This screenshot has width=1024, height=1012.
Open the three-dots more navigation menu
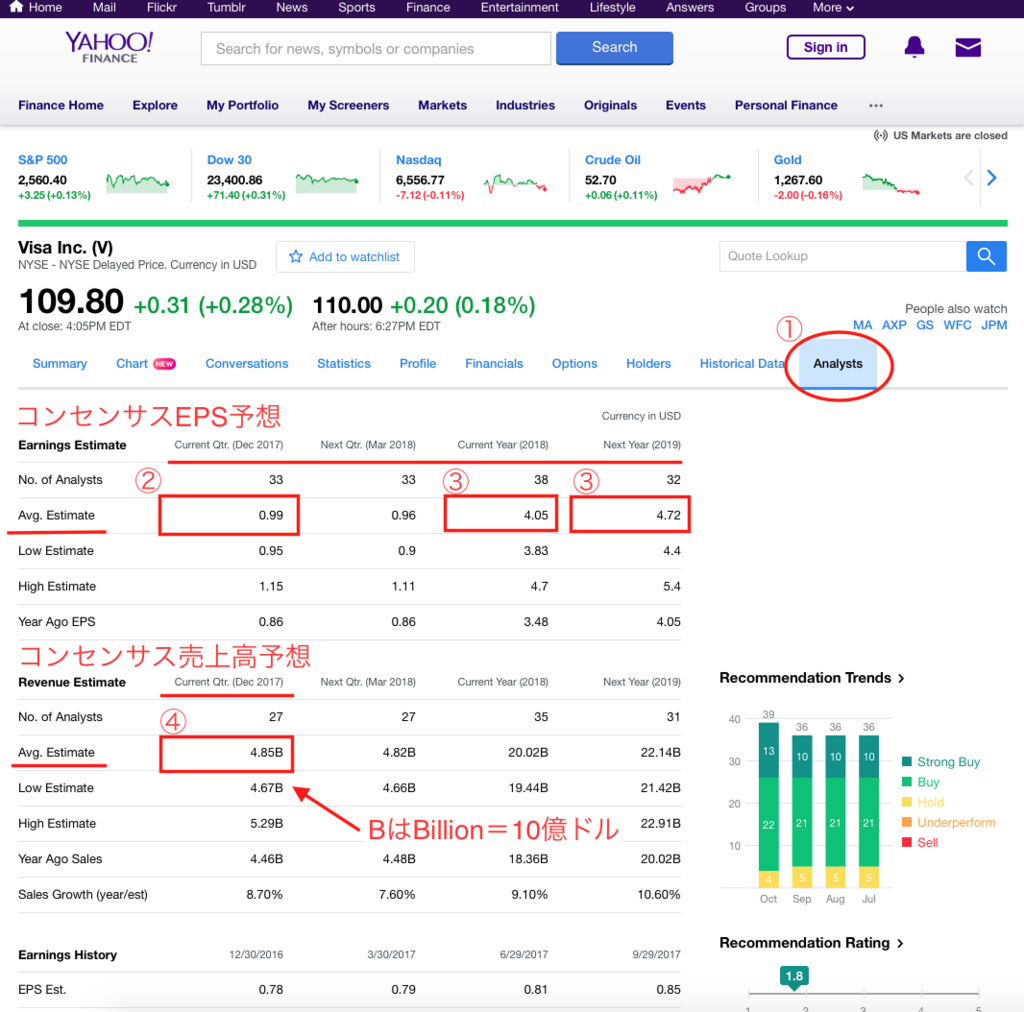876,105
